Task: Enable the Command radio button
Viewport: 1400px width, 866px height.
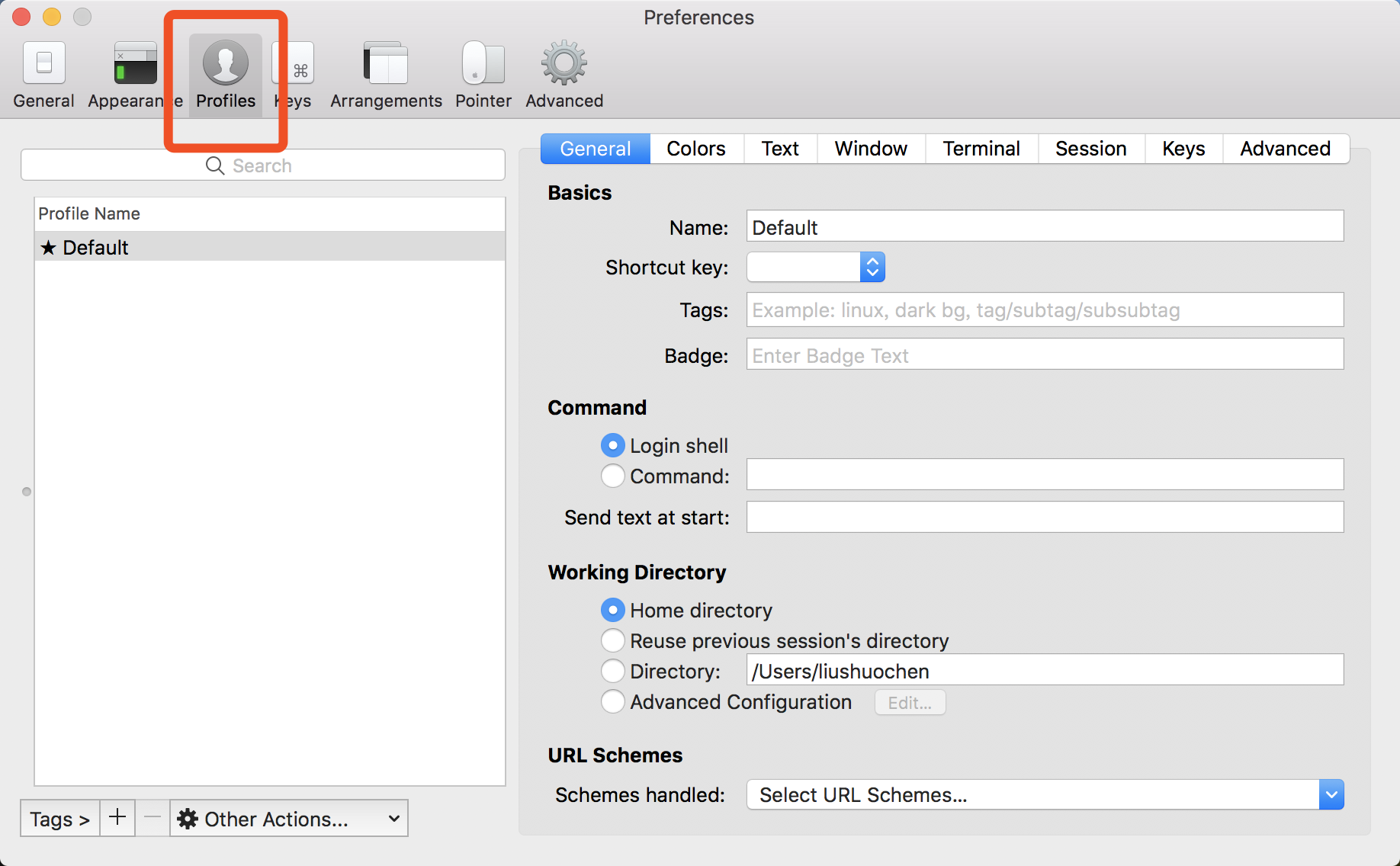Action: point(612,476)
